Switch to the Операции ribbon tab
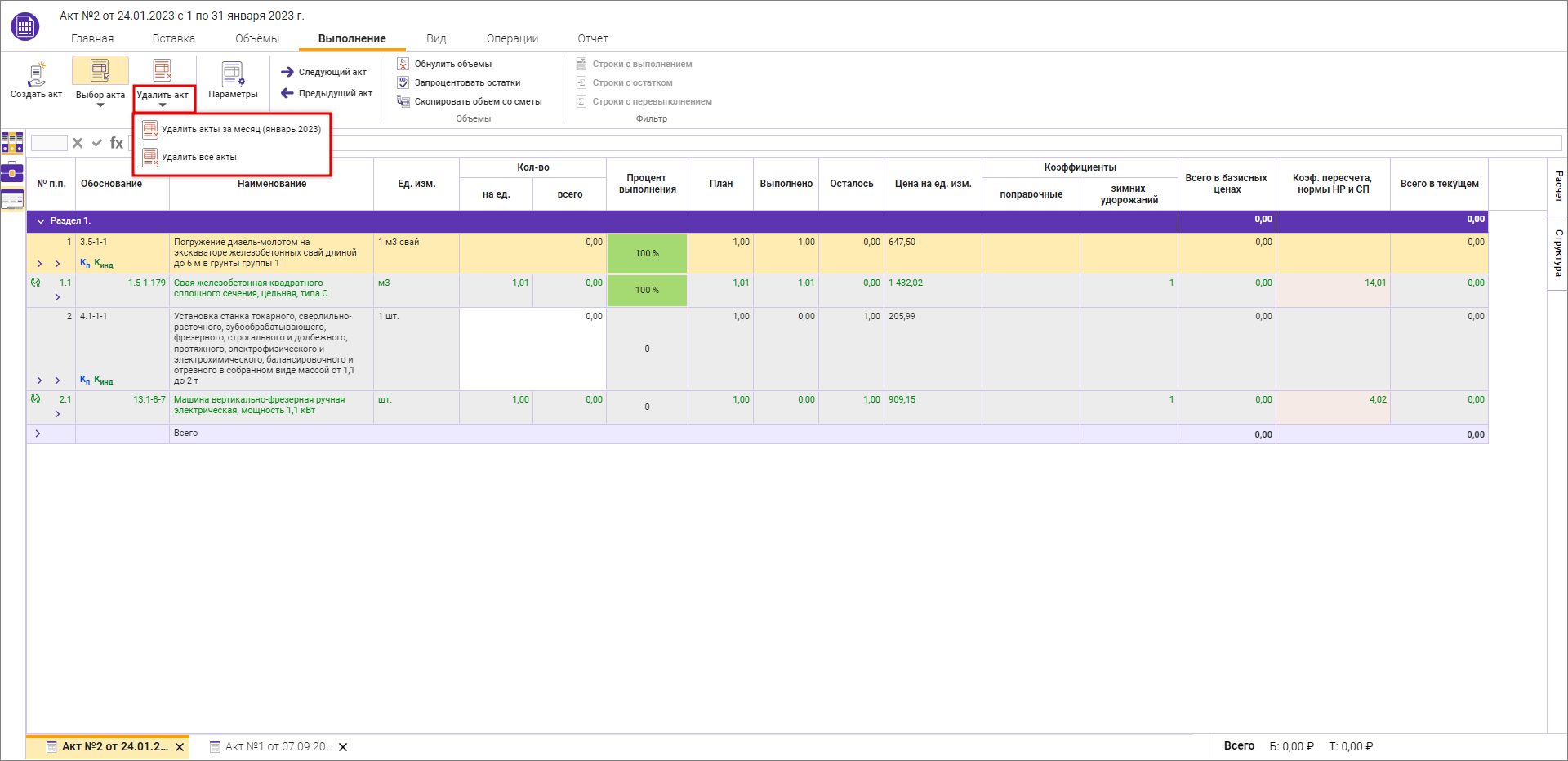 pos(512,38)
